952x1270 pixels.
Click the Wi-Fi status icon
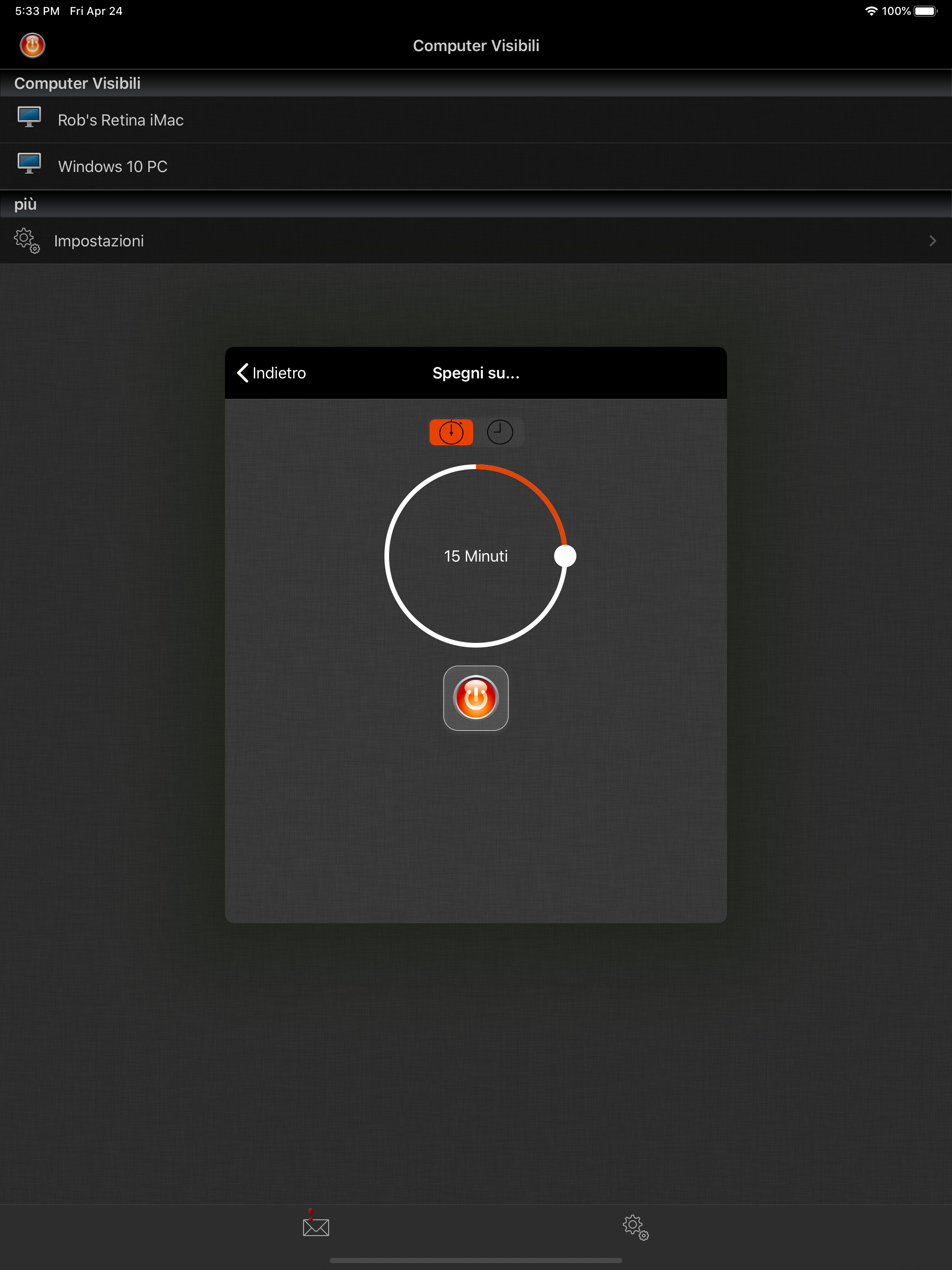871,11
